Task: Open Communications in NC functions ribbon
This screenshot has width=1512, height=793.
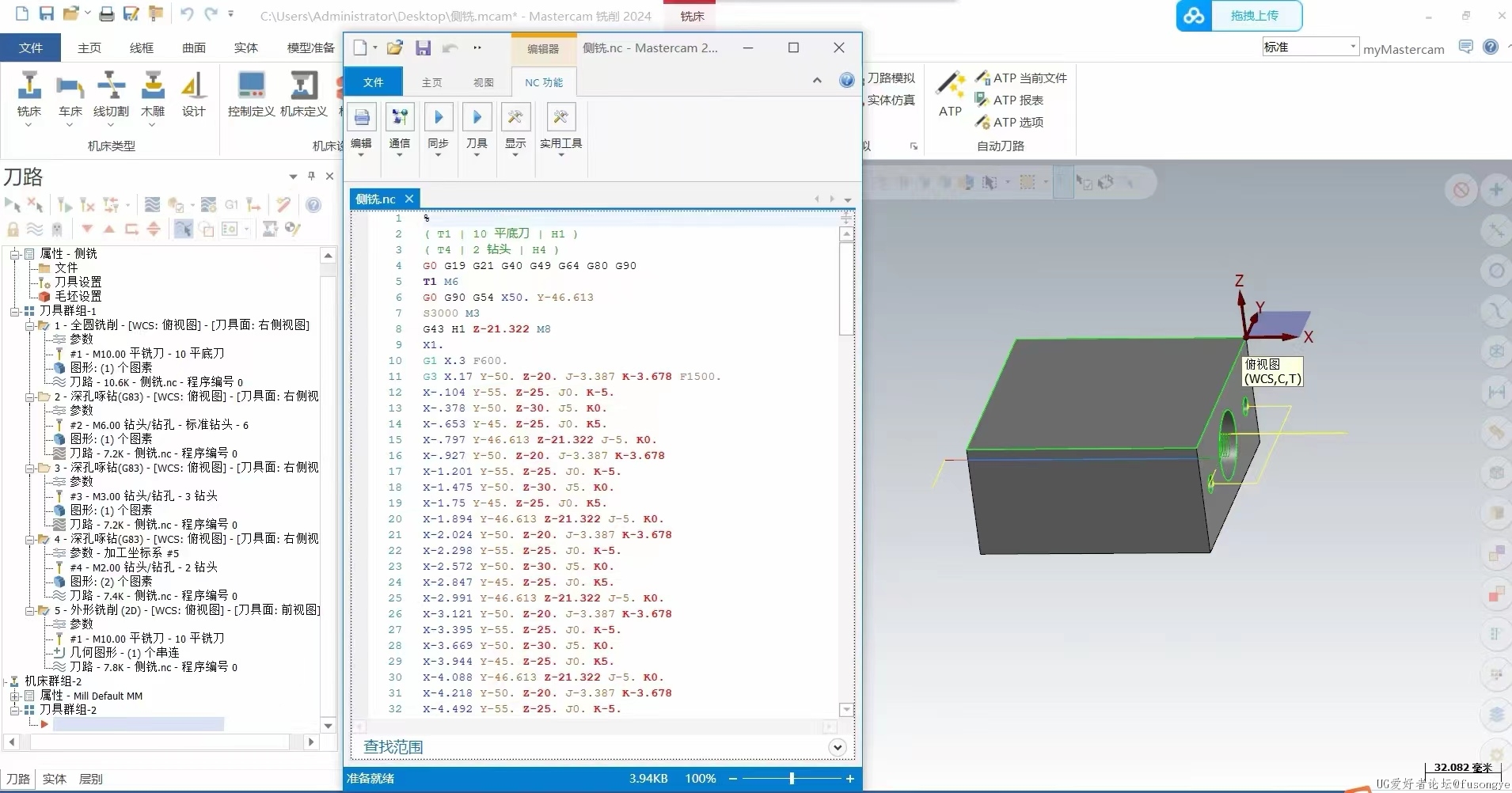Action: pos(400,130)
